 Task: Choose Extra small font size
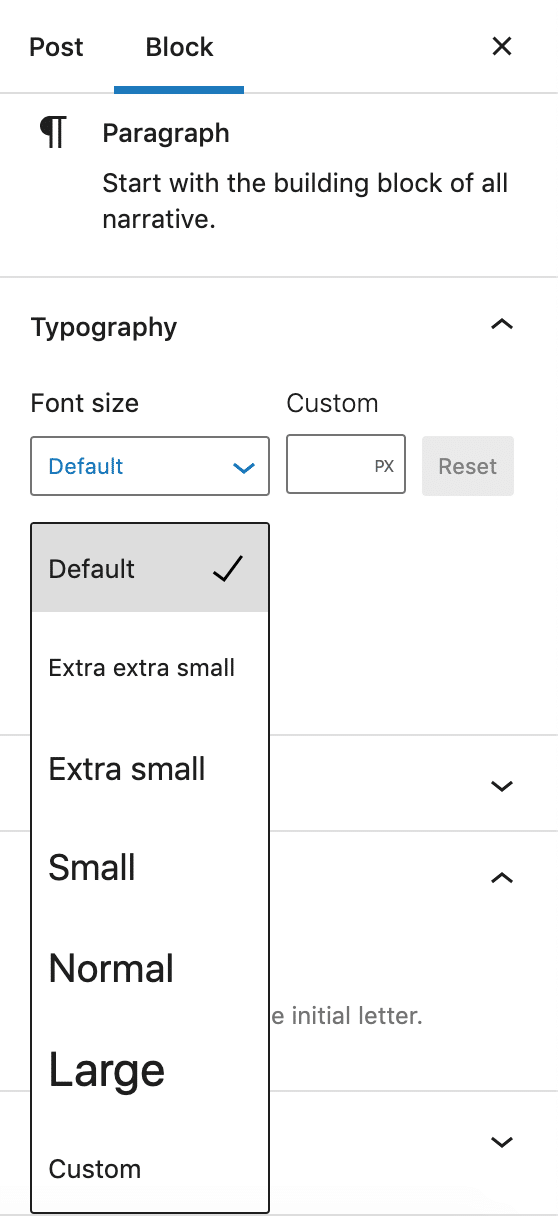[150, 768]
